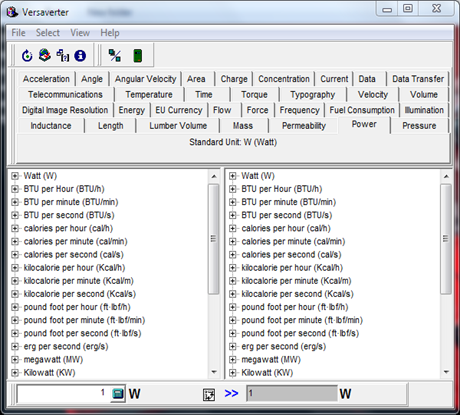Screen dimensions: 460x415
Task: Click down arrow of right list scrollbar
Action: point(446,372)
